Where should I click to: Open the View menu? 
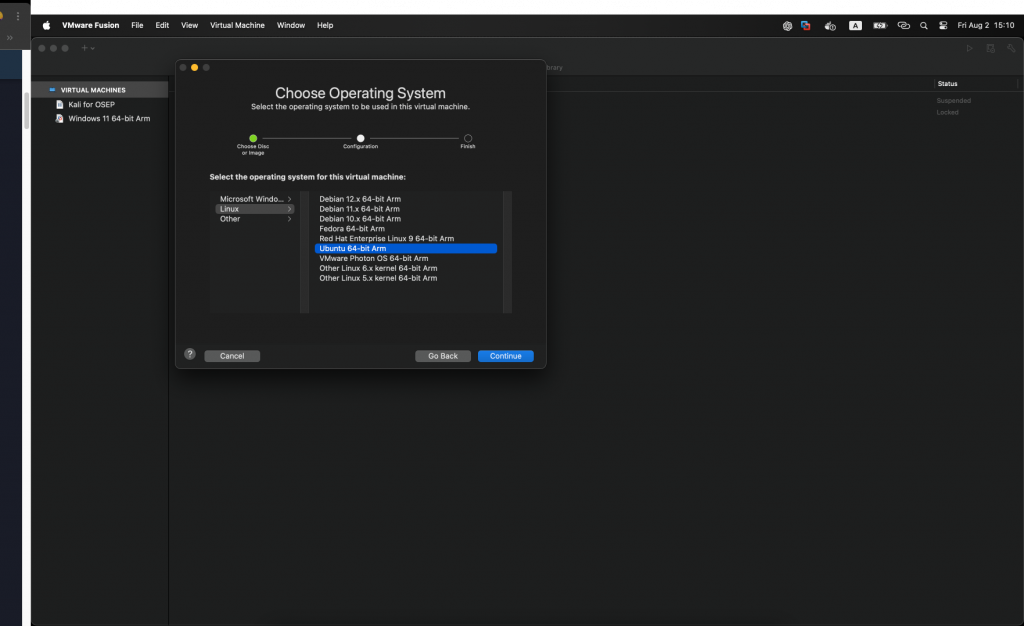[x=189, y=25]
